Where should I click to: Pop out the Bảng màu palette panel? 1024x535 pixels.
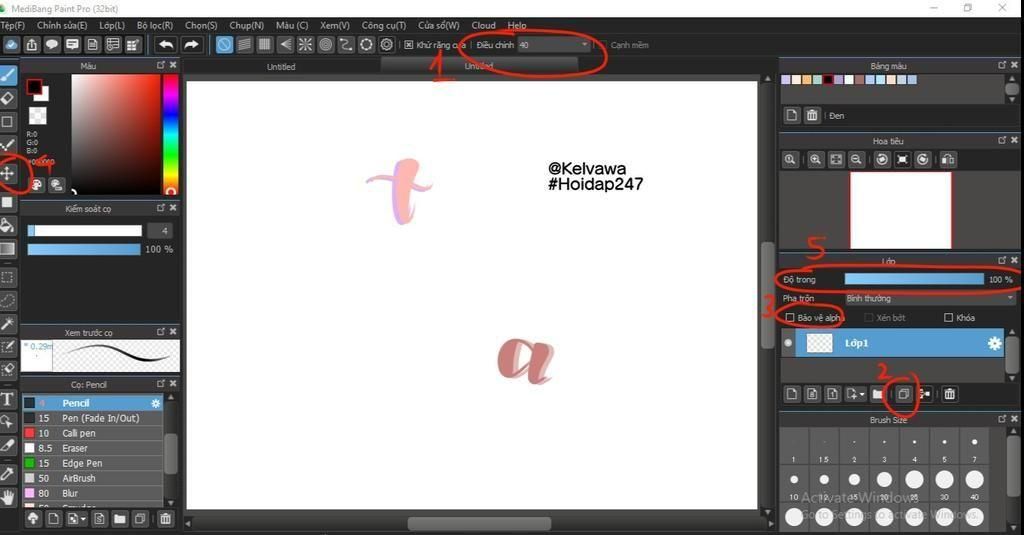tap(1002, 65)
